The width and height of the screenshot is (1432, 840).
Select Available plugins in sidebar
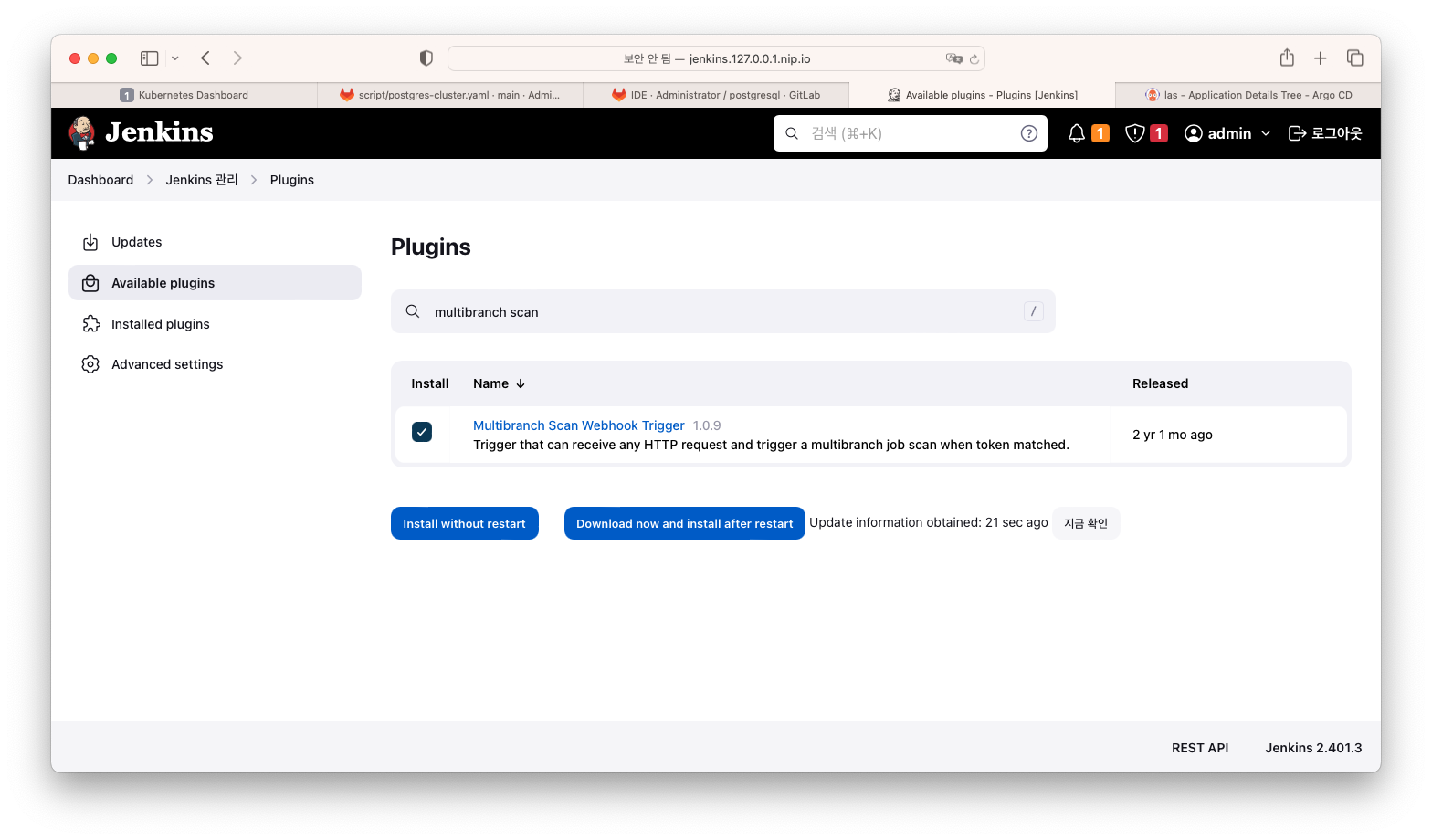pyautogui.click(x=215, y=283)
